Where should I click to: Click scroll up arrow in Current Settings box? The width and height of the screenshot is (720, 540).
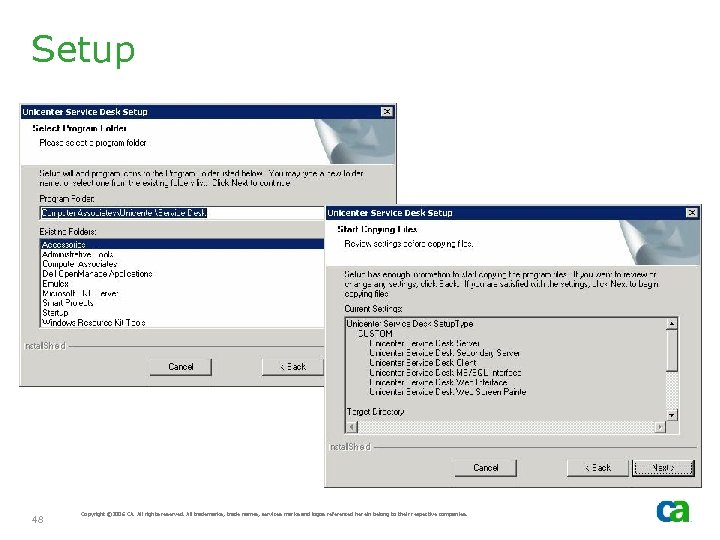pyautogui.click(x=672, y=324)
